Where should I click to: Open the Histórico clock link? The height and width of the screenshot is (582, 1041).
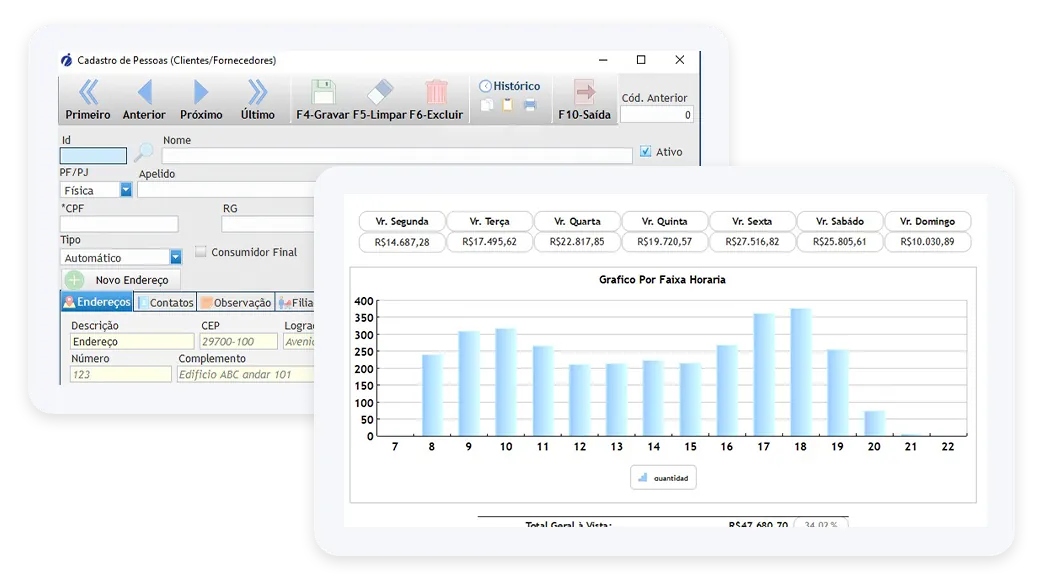509,86
